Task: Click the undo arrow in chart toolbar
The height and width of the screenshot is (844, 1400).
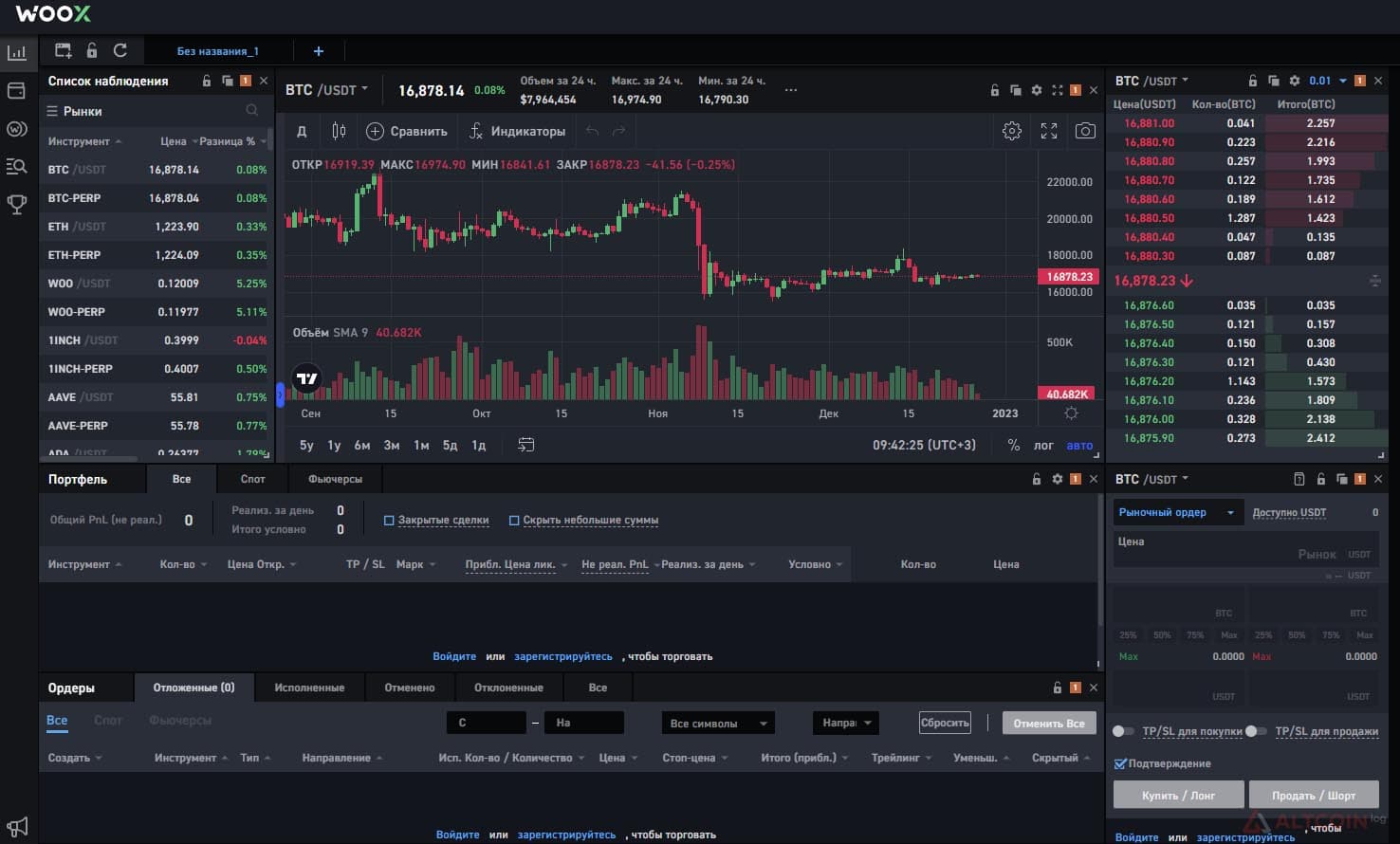Action: (x=592, y=131)
